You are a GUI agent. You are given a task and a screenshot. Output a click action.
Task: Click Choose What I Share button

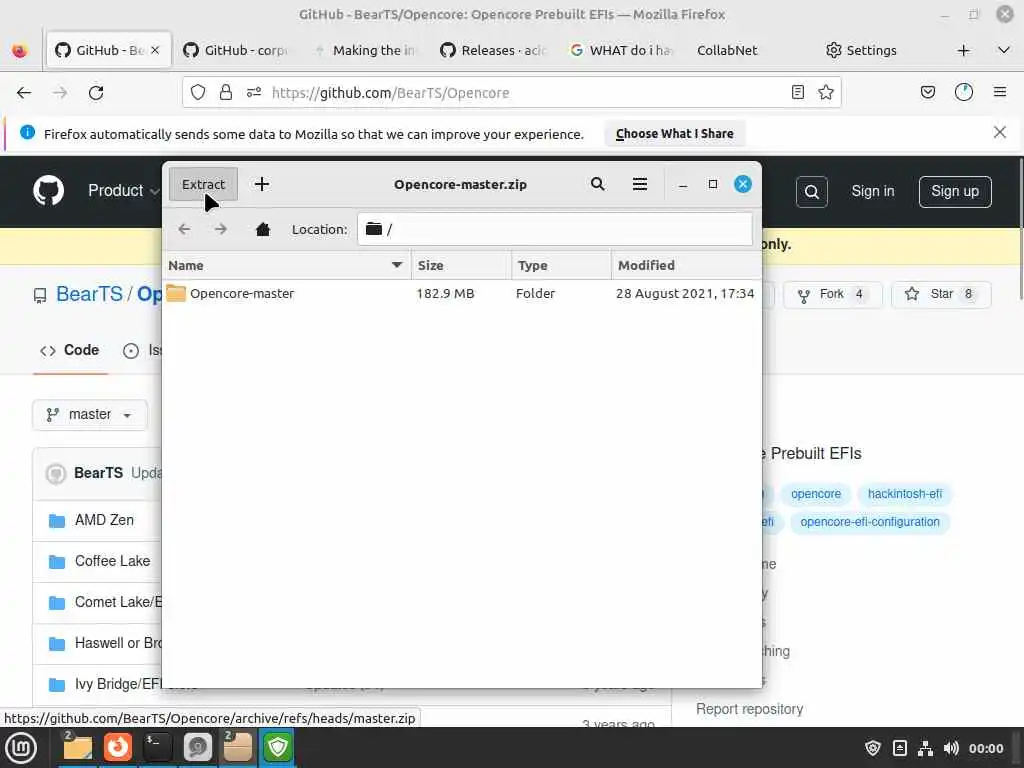(x=675, y=134)
